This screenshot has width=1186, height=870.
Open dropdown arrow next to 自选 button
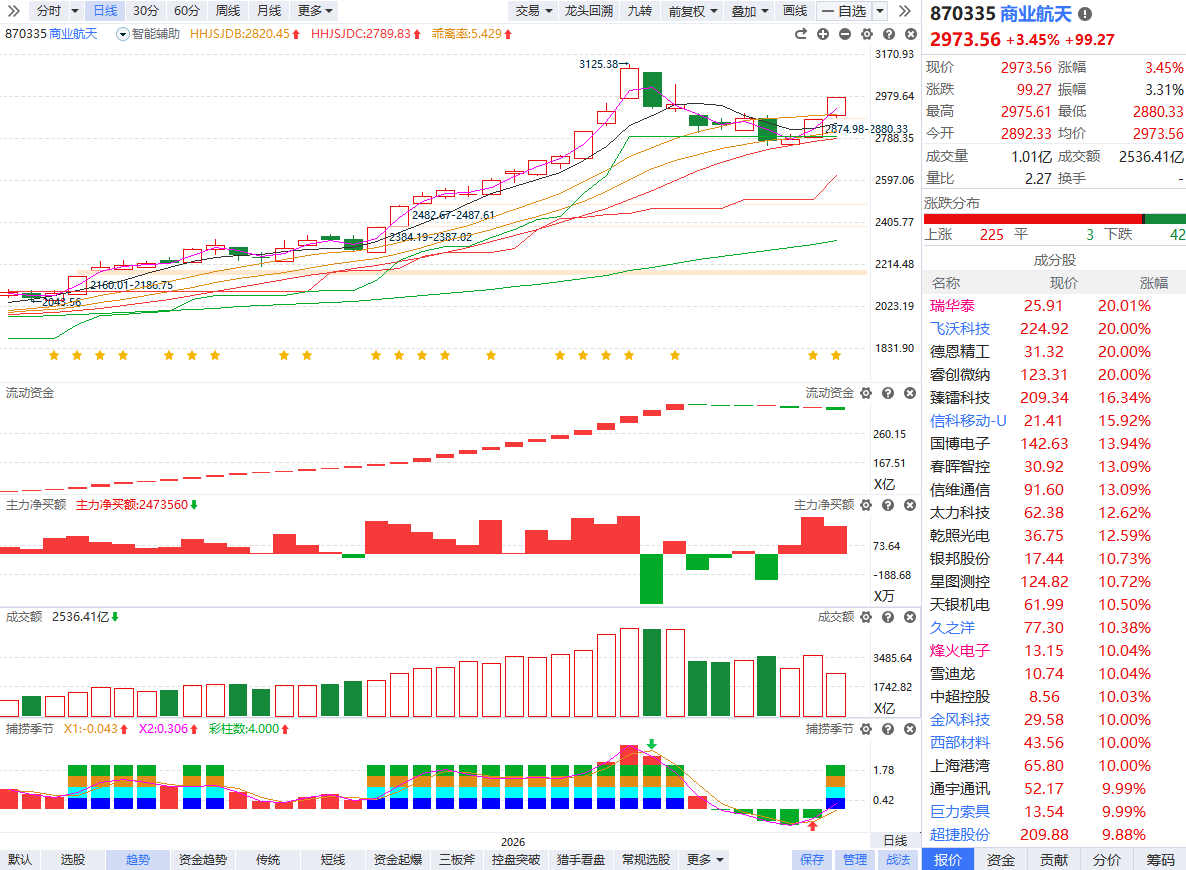880,11
